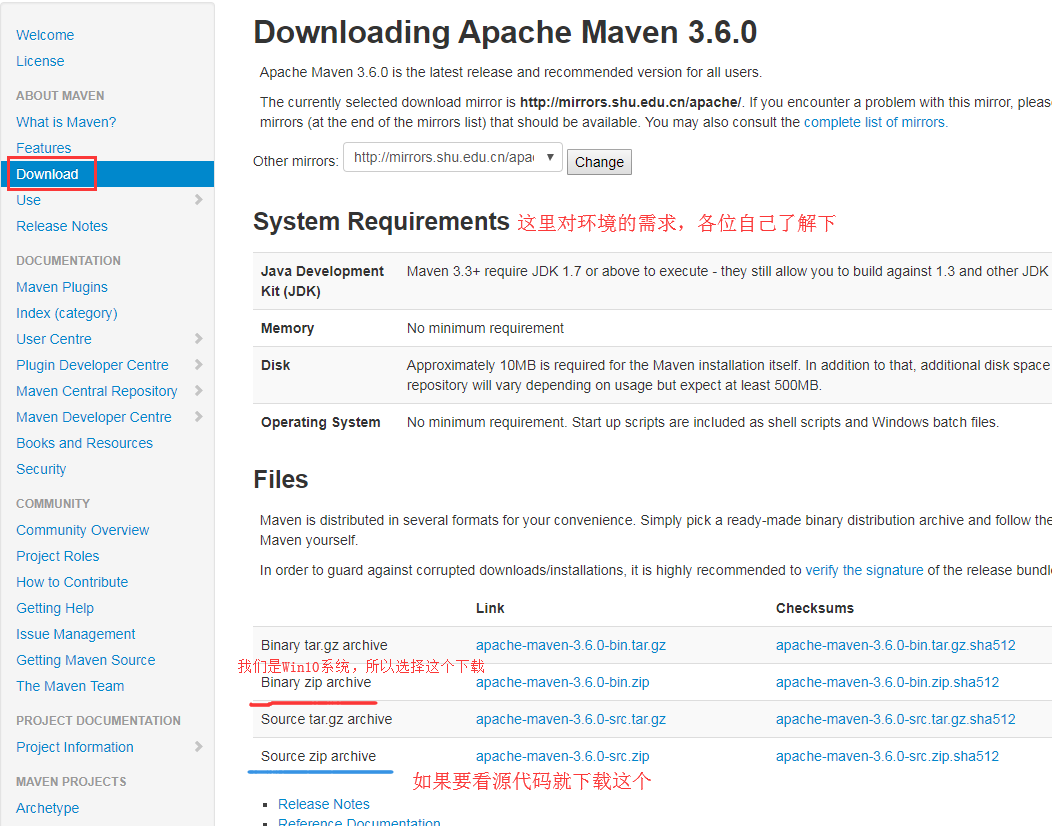Open the src.tar.gz.sha512 checksum link
The image size is (1052, 826).
(x=896, y=719)
